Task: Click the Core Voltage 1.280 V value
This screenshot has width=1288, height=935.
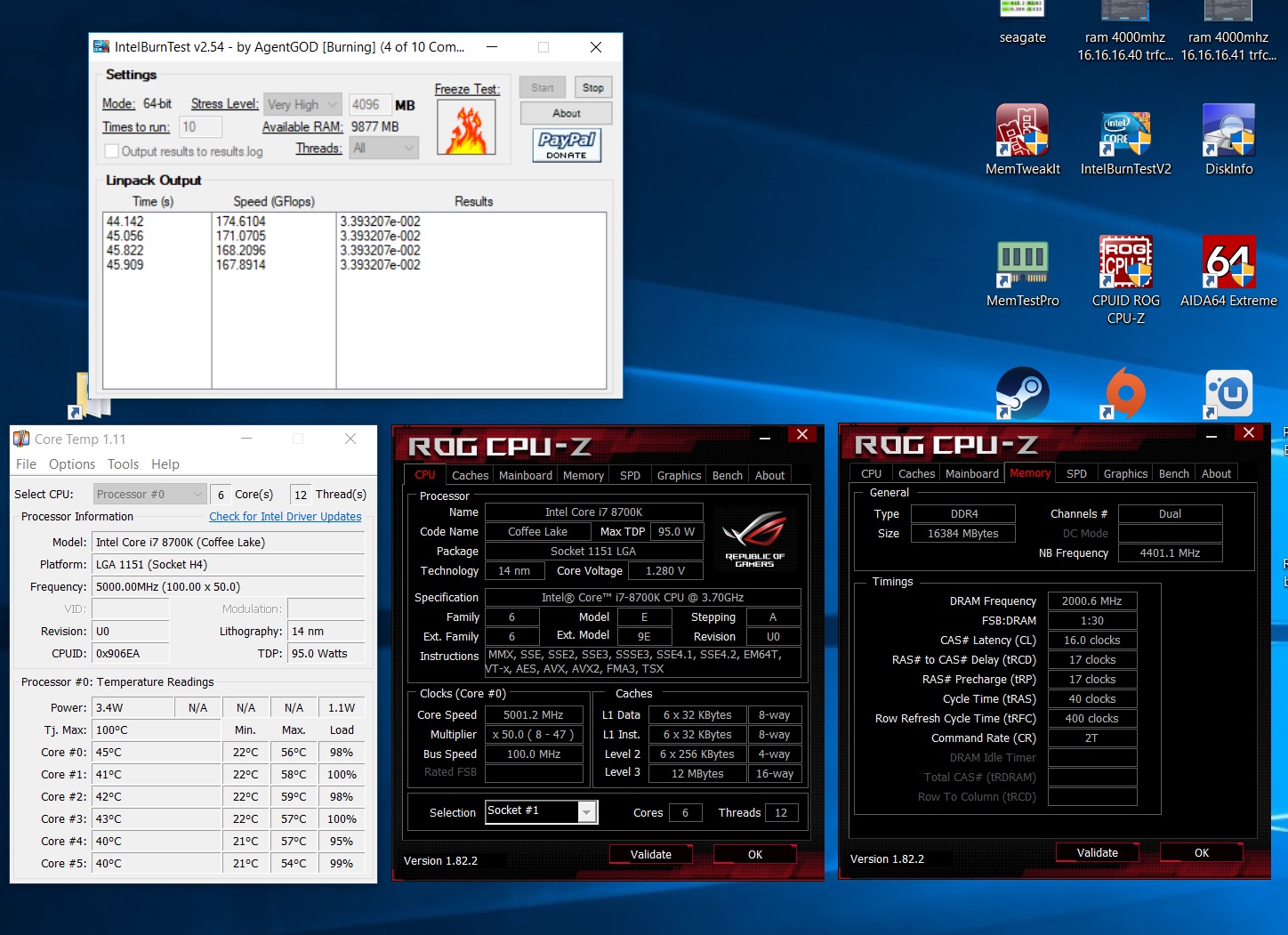Action: tap(665, 570)
